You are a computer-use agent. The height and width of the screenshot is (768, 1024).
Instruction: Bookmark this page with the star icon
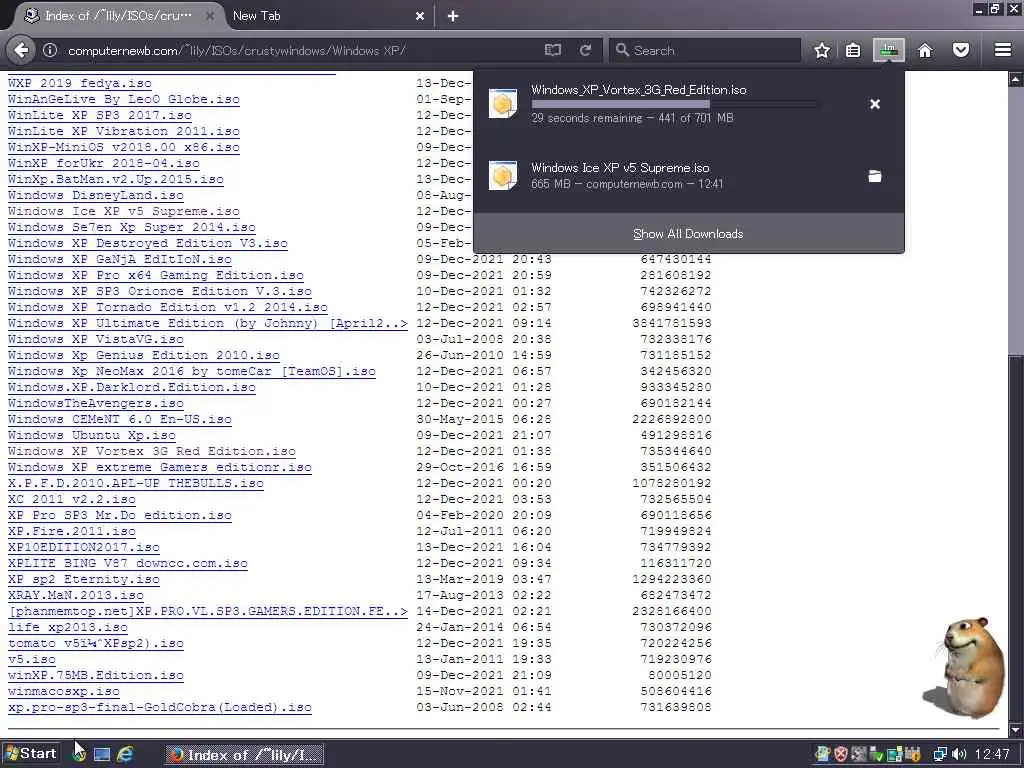pos(822,50)
